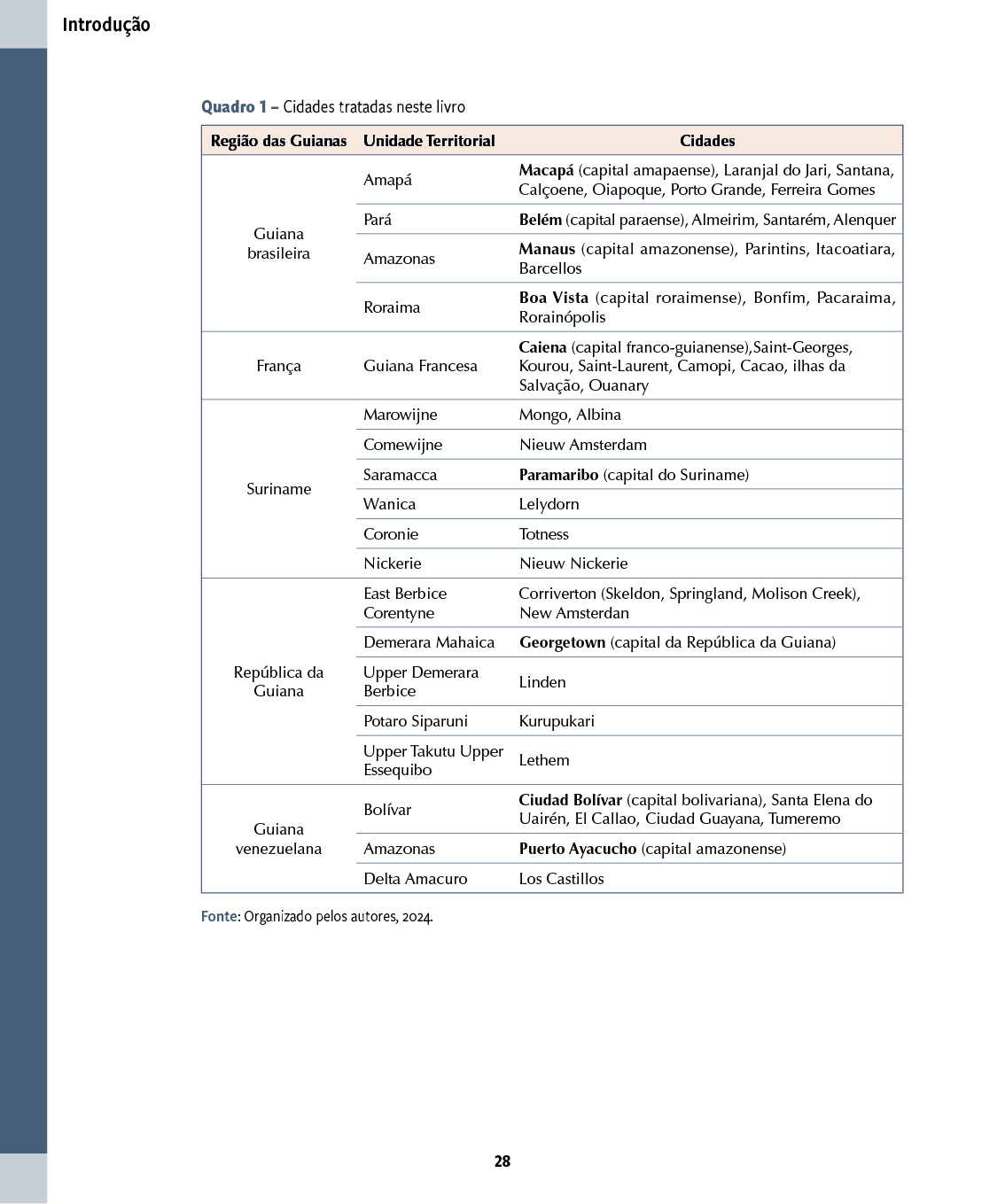Click the Fonte label below the table
The width and height of the screenshot is (1005, 1204).
(x=218, y=916)
